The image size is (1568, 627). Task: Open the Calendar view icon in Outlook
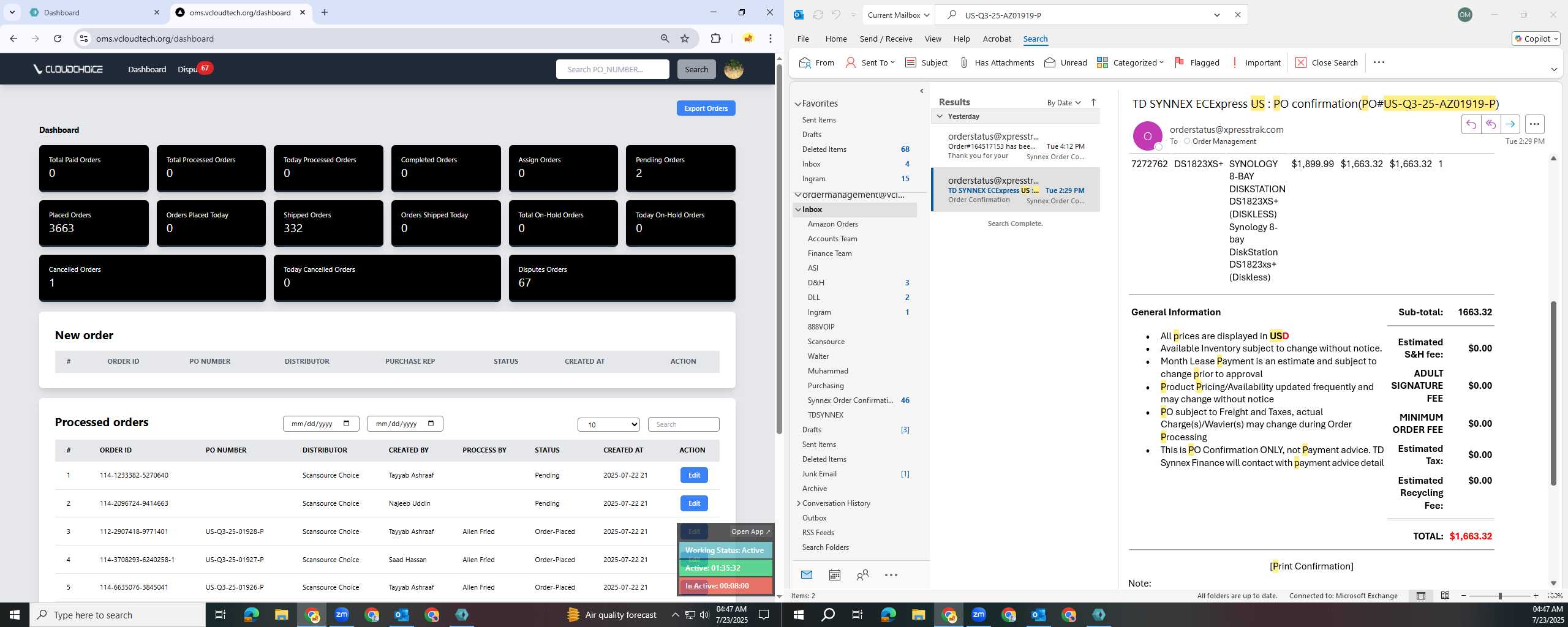coord(834,574)
